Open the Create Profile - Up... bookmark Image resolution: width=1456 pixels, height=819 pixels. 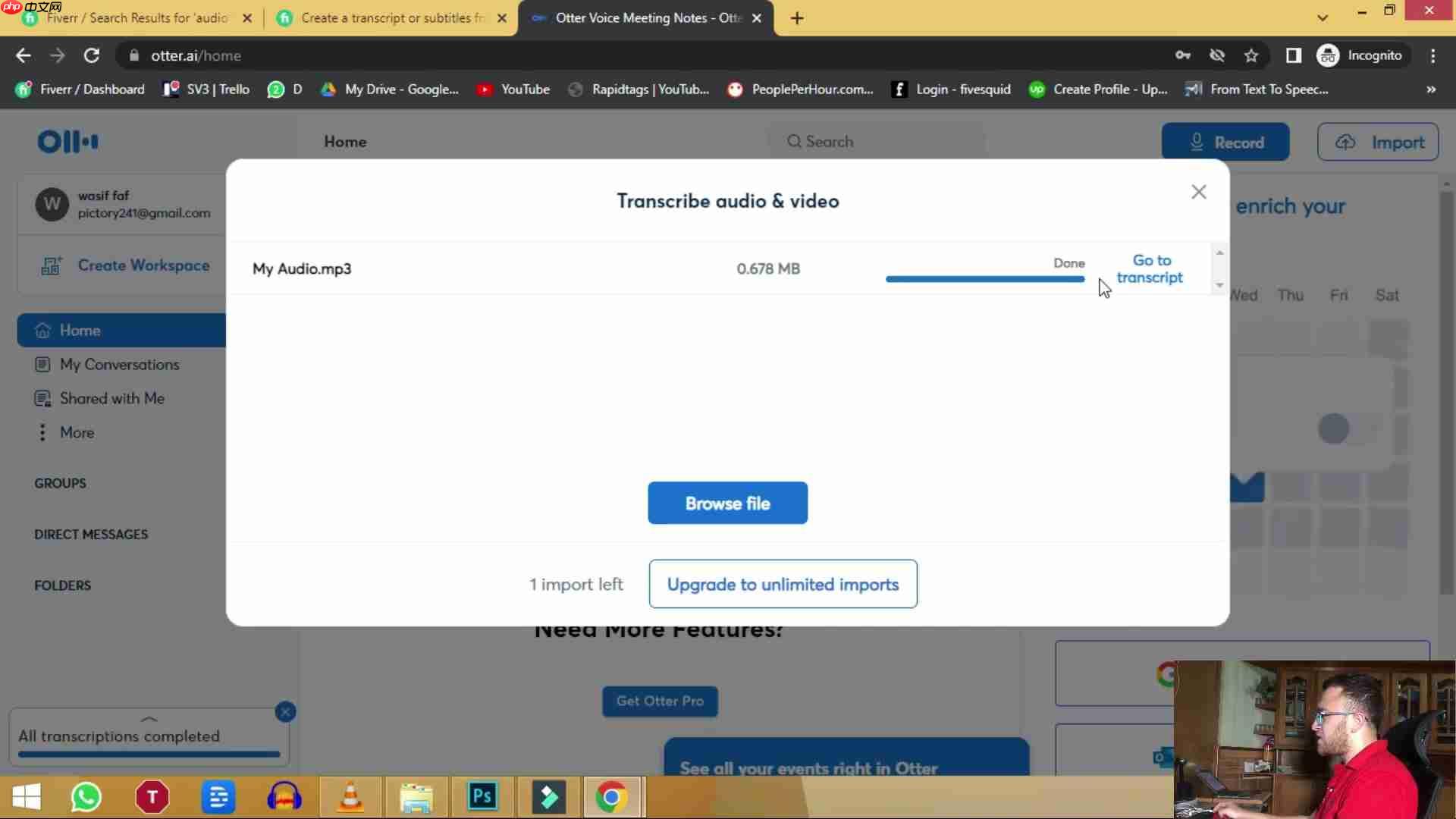point(1098,89)
